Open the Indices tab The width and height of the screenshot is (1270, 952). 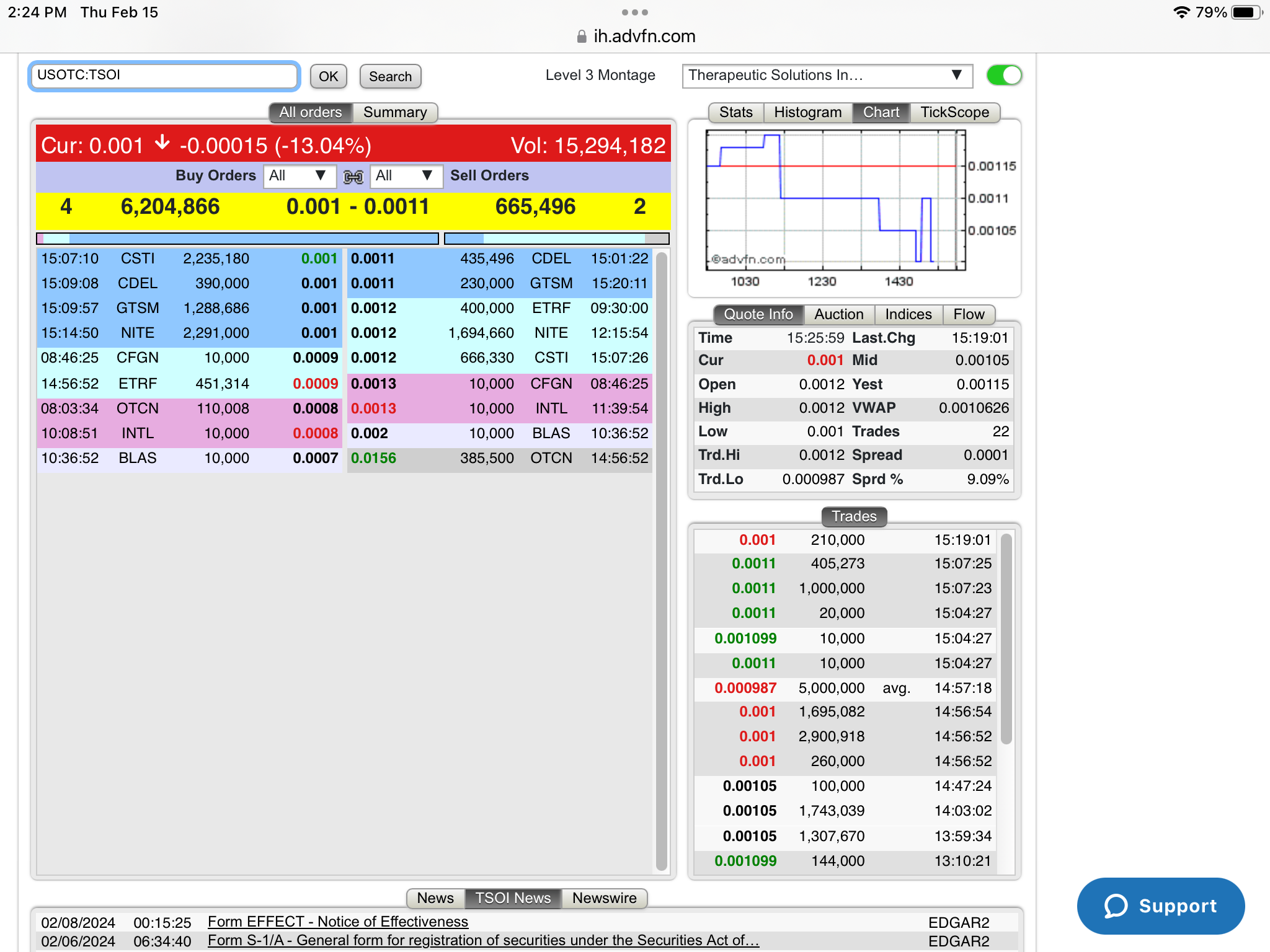[908, 314]
